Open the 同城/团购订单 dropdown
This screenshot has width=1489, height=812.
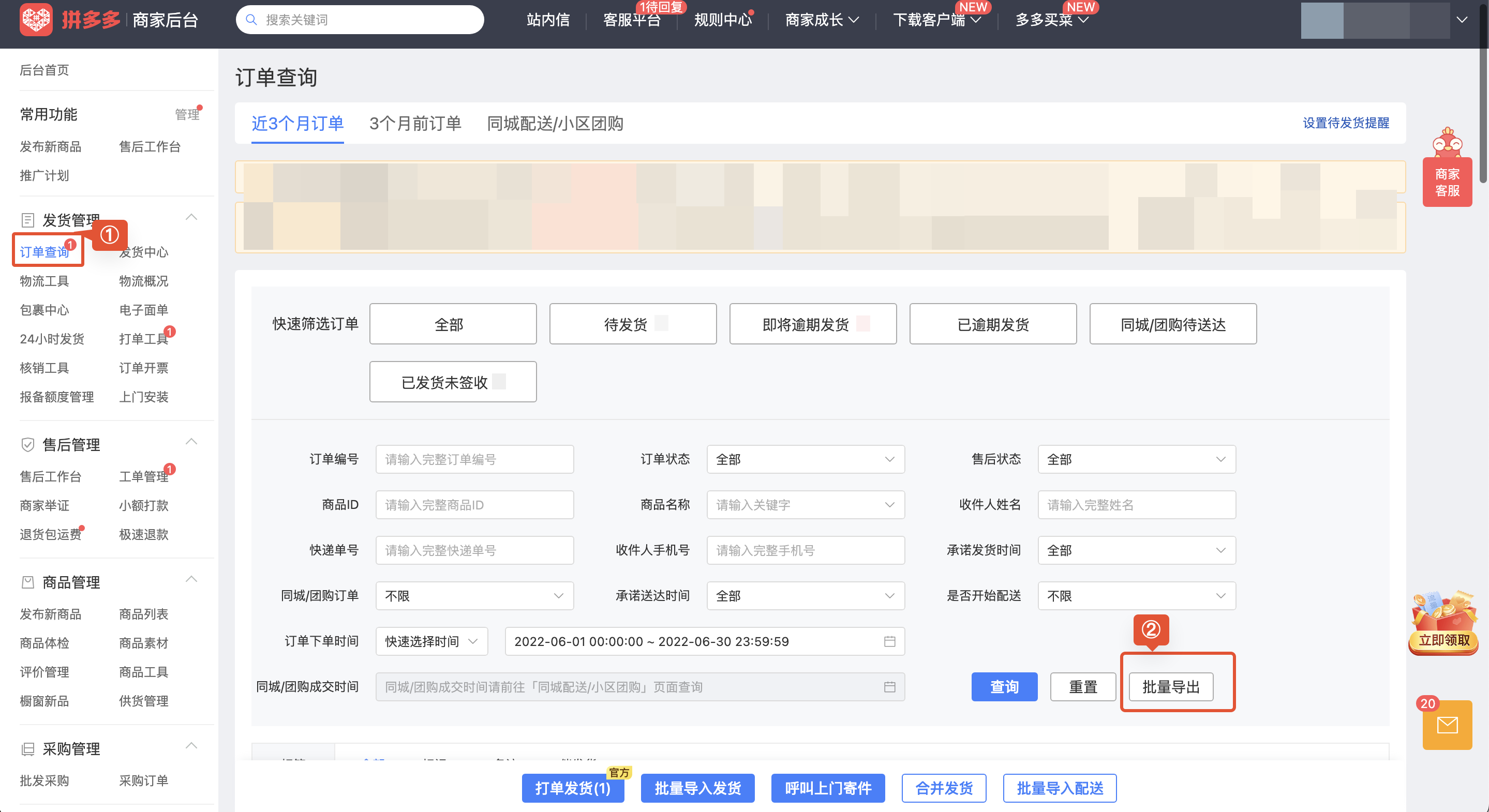pyautogui.click(x=474, y=596)
